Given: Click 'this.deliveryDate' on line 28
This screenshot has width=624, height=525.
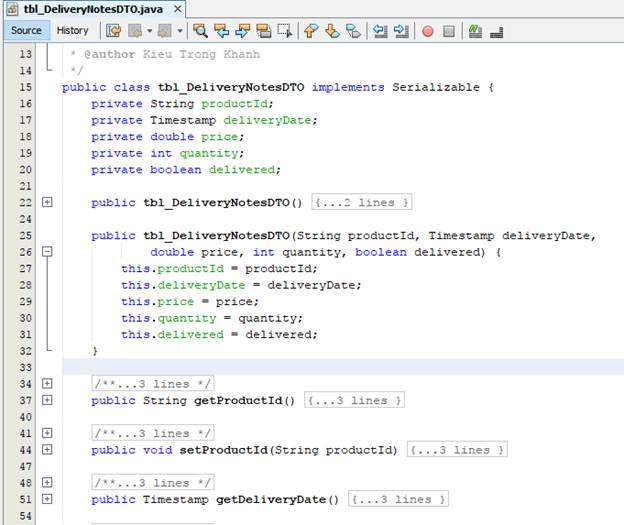Looking at the screenshot, I should pyautogui.click(x=183, y=285).
